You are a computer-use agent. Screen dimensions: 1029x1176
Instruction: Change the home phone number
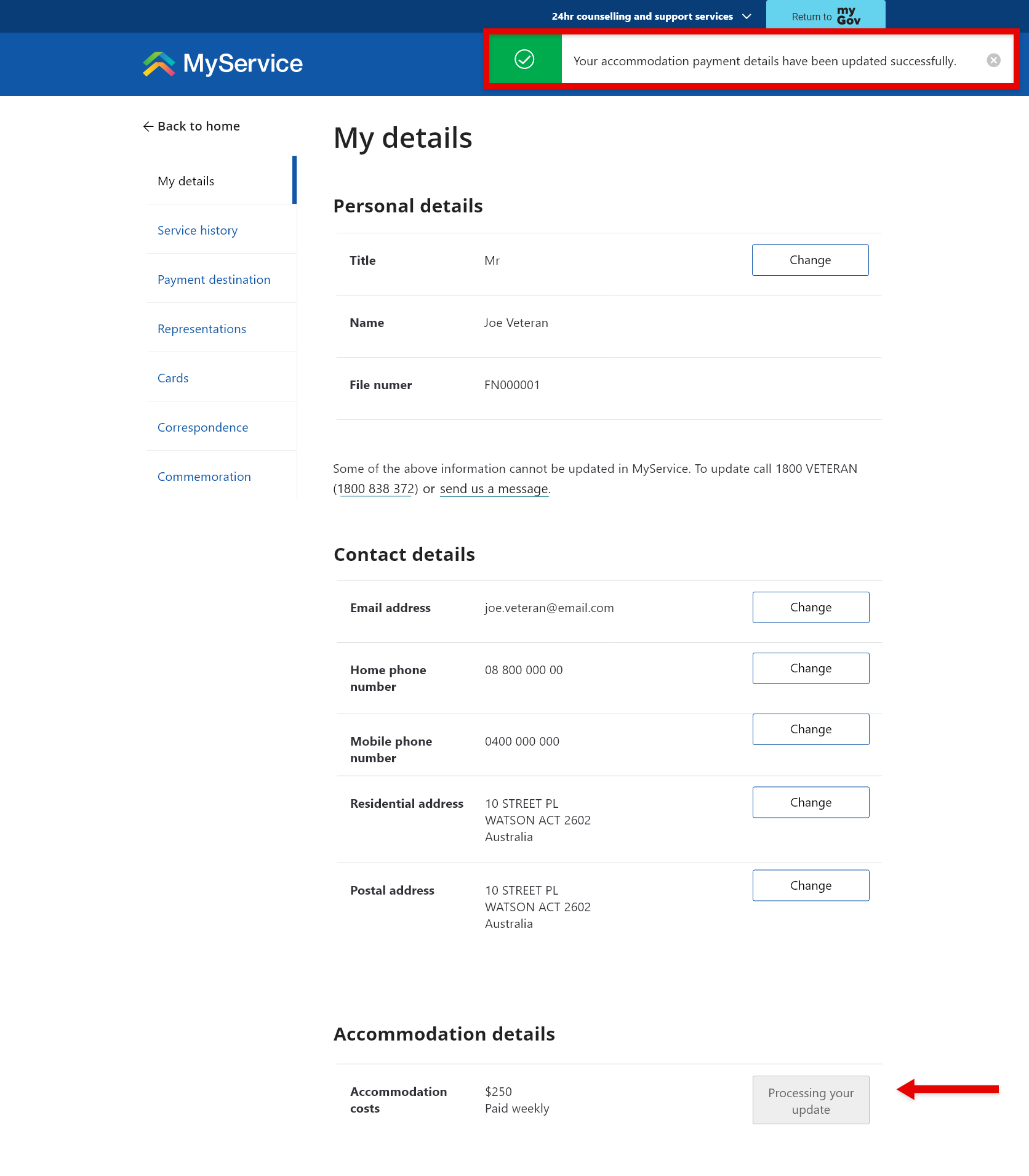tap(810, 668)
